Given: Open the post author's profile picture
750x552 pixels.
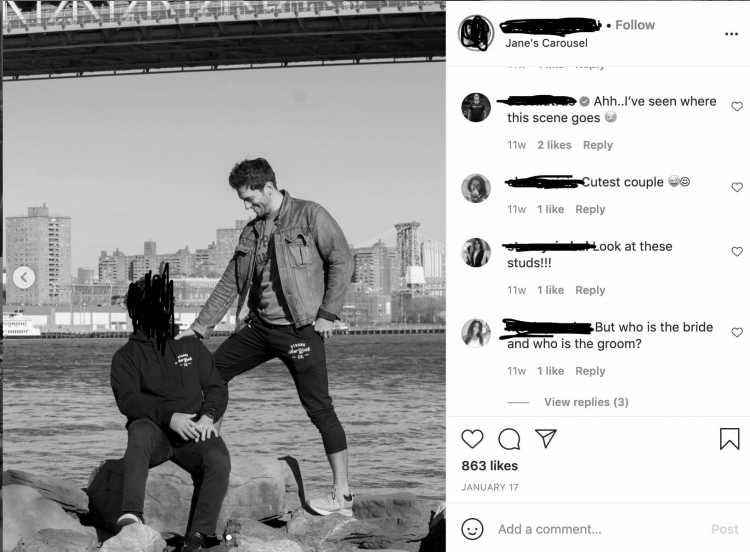Looking at the screenshot, I should [476, 33].
